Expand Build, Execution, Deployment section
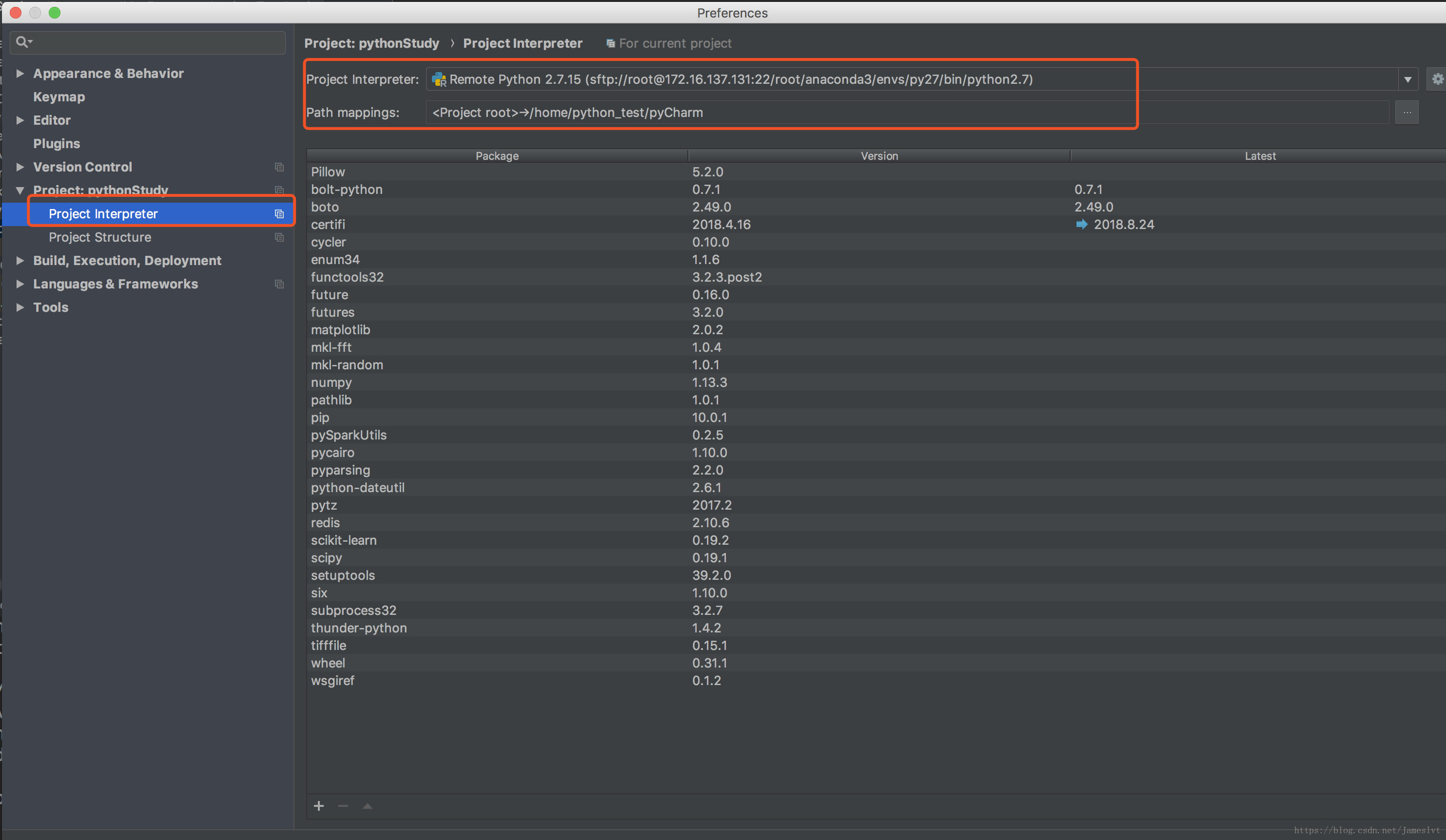 pyautogui.click(x=20, y=260)
